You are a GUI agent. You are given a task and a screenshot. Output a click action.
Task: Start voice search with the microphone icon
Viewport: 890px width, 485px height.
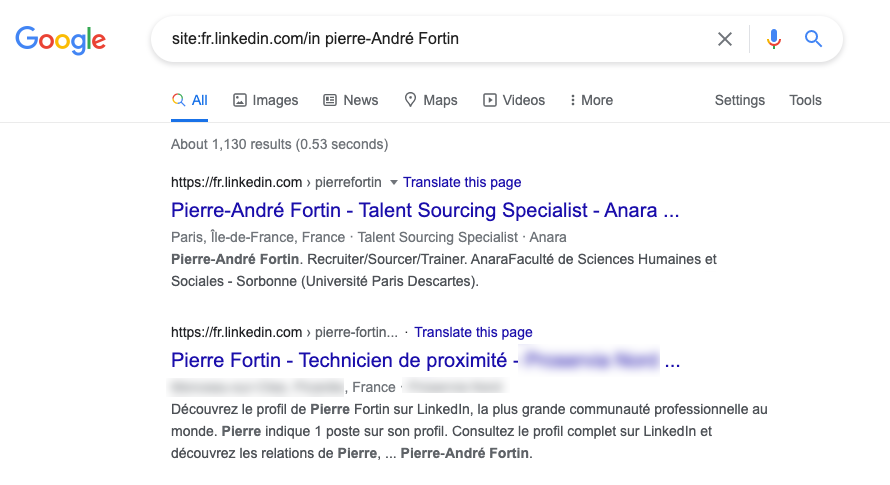tap(774, 39)
